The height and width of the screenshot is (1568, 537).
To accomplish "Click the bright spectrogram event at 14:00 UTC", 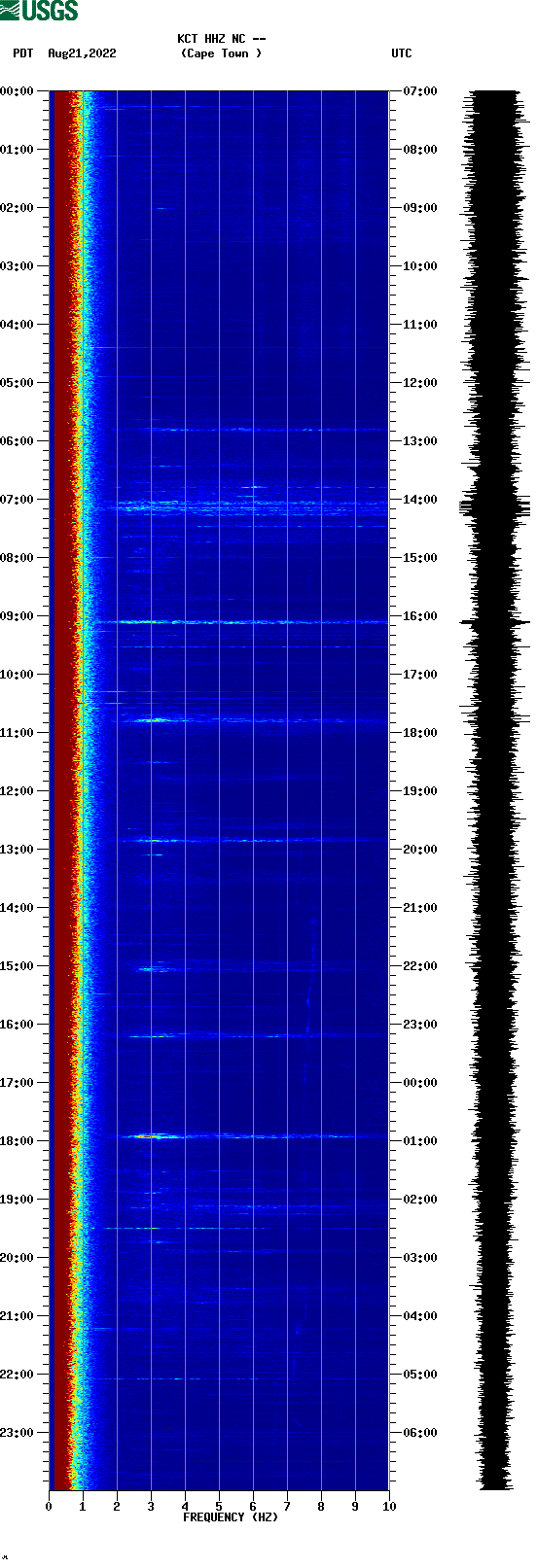I will (251, 505).
